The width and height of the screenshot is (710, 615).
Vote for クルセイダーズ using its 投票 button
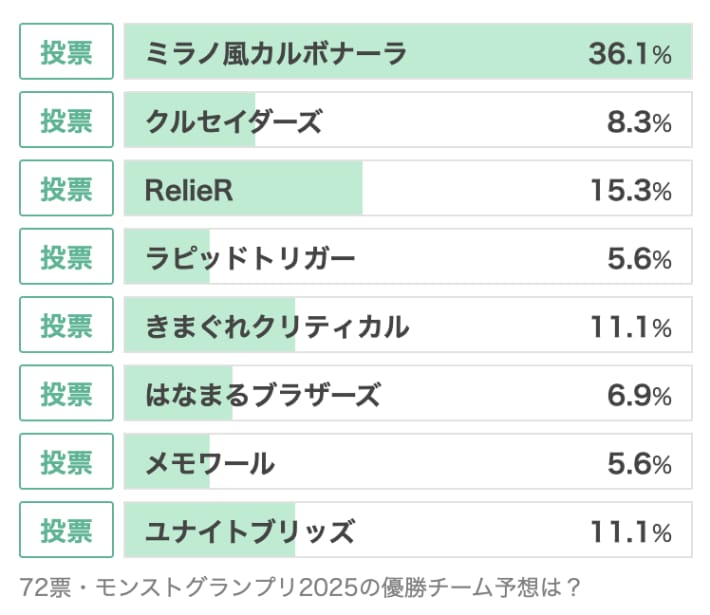66,120
